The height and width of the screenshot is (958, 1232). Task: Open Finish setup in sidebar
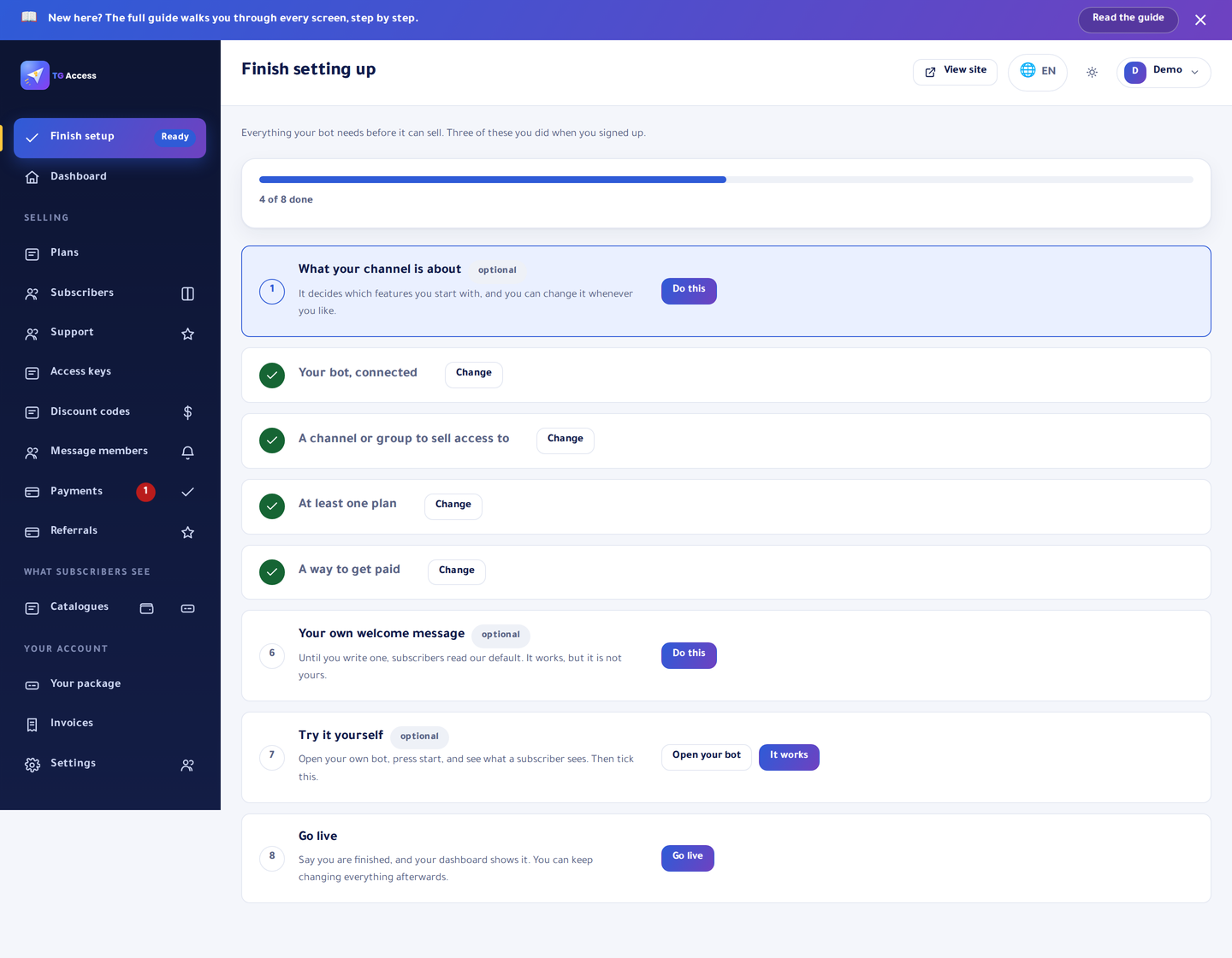[110, 138]
